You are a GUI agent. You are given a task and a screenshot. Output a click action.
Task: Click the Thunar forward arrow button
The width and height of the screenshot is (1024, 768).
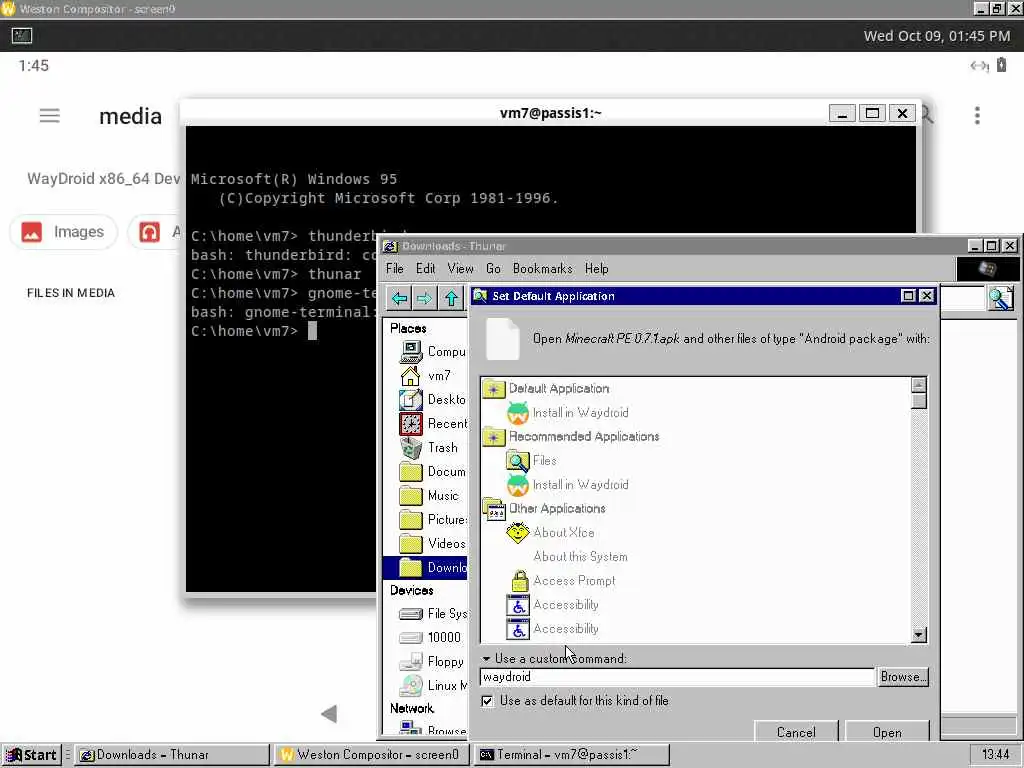(x=424, y=298)
